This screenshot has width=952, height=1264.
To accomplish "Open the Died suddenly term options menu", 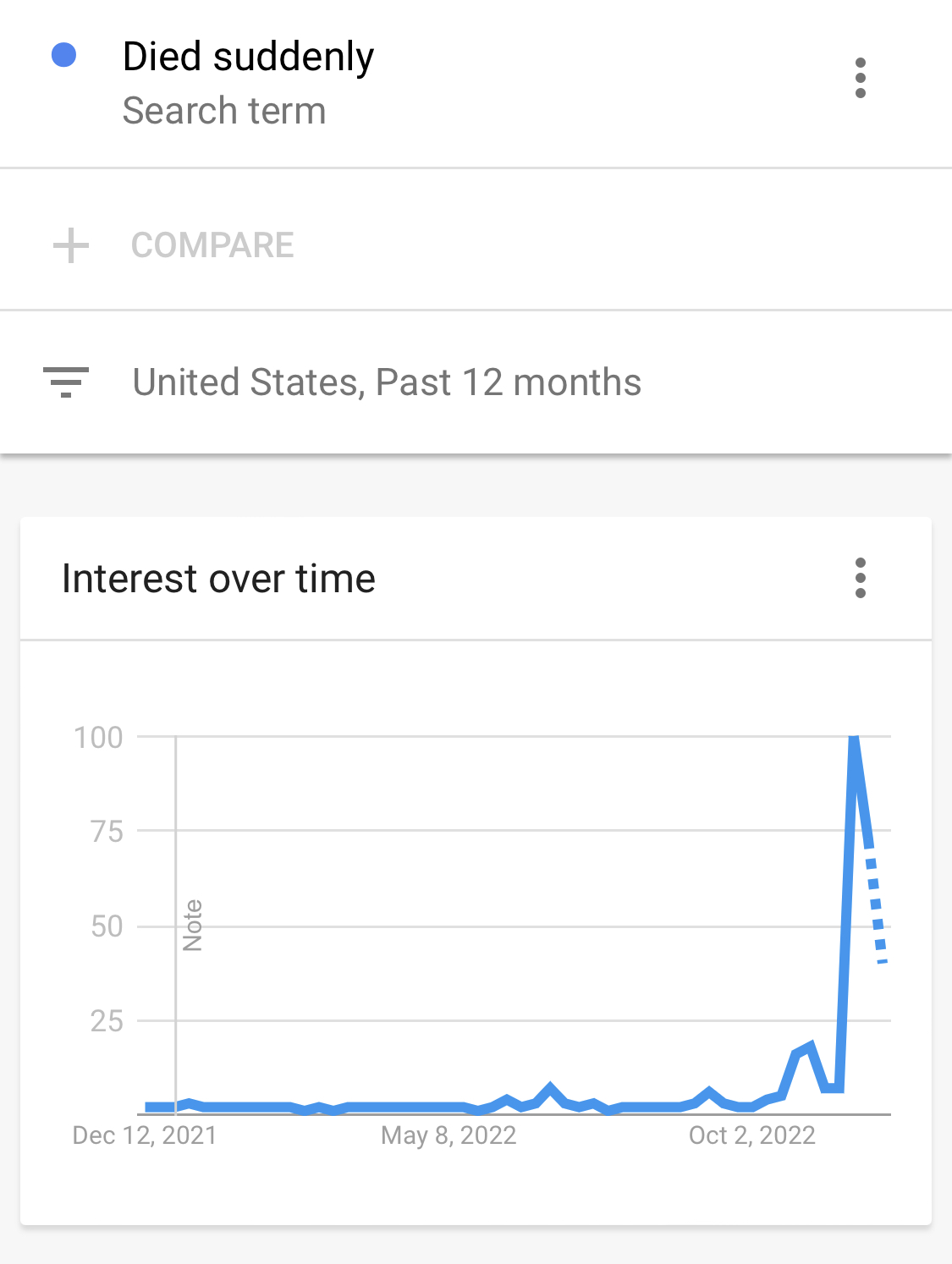I will [x=860, y=78].
